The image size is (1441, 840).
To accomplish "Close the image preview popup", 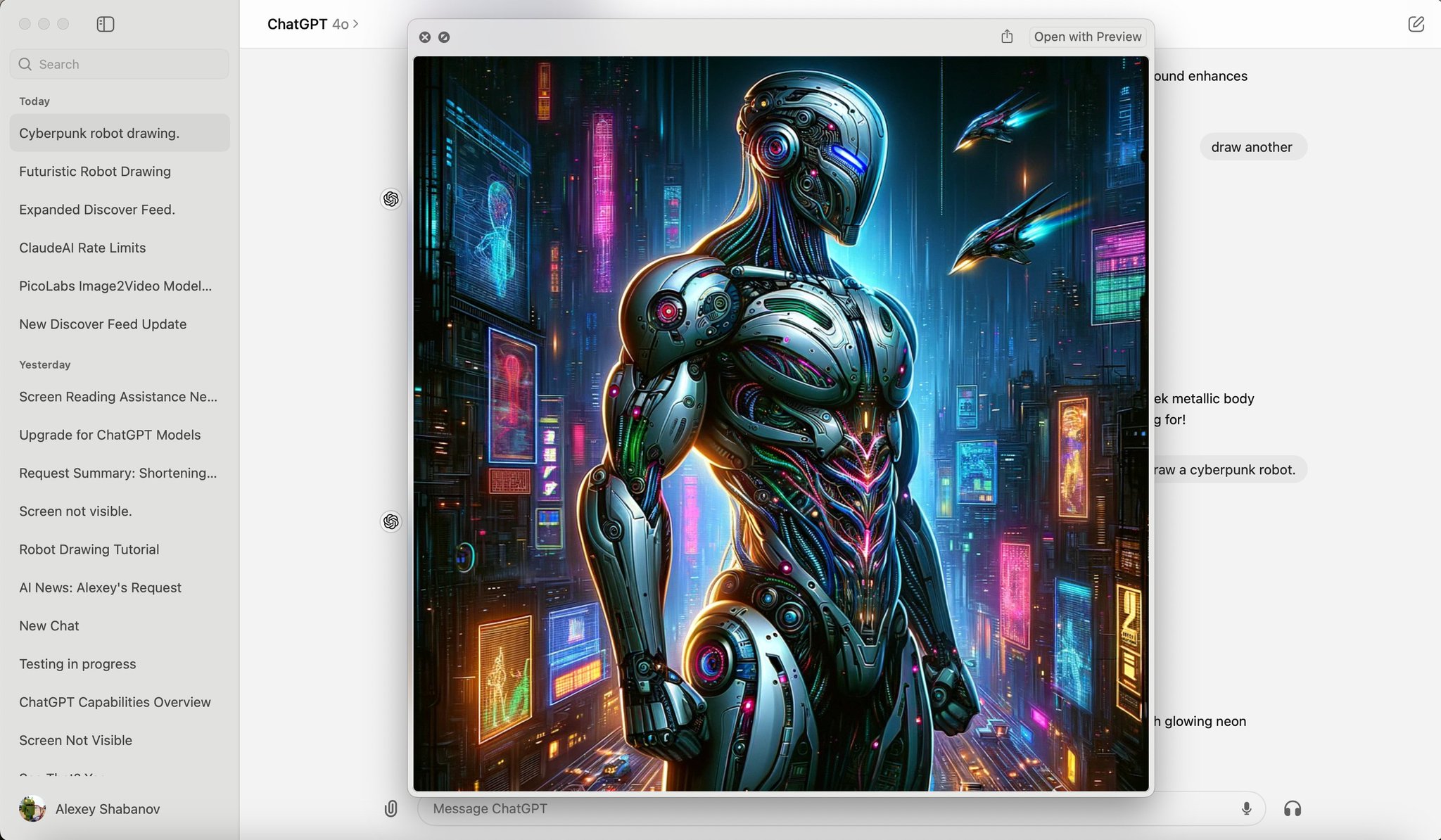I will coord(425,37).
